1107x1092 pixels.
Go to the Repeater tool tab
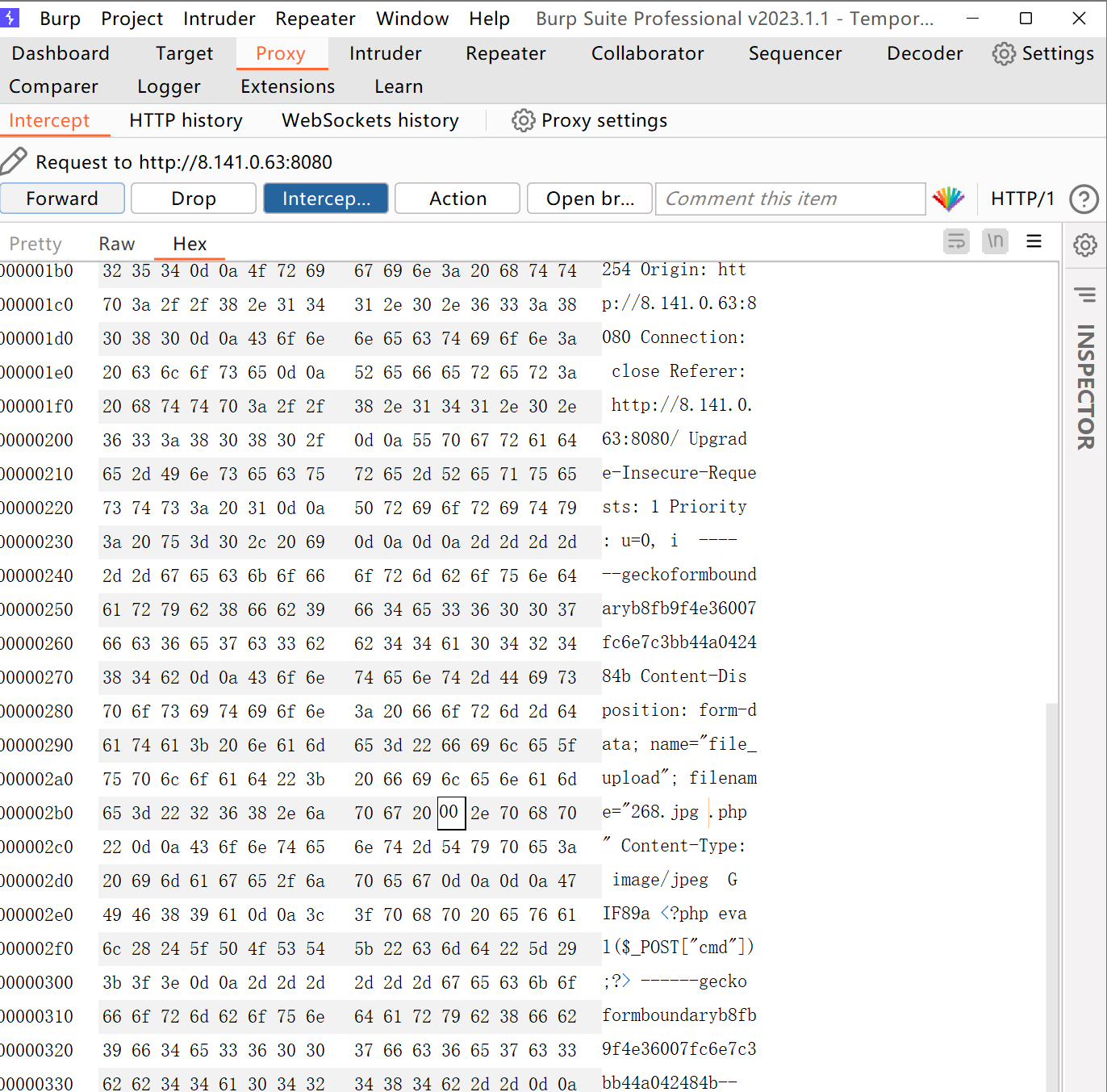506,53
